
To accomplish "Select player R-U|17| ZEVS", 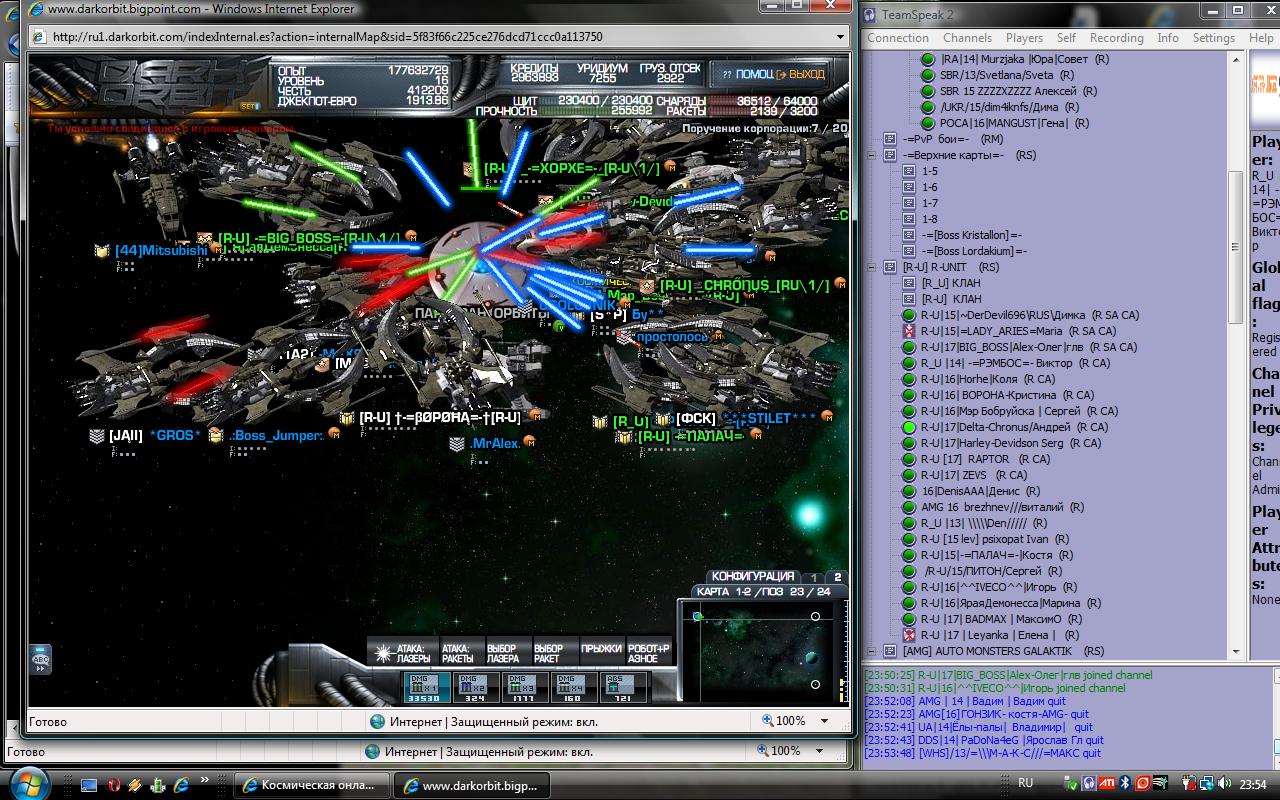I will pos(974,475).
